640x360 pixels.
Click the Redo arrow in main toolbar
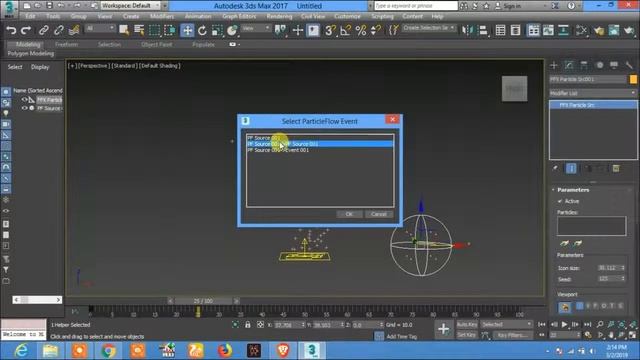click(26, 30)
